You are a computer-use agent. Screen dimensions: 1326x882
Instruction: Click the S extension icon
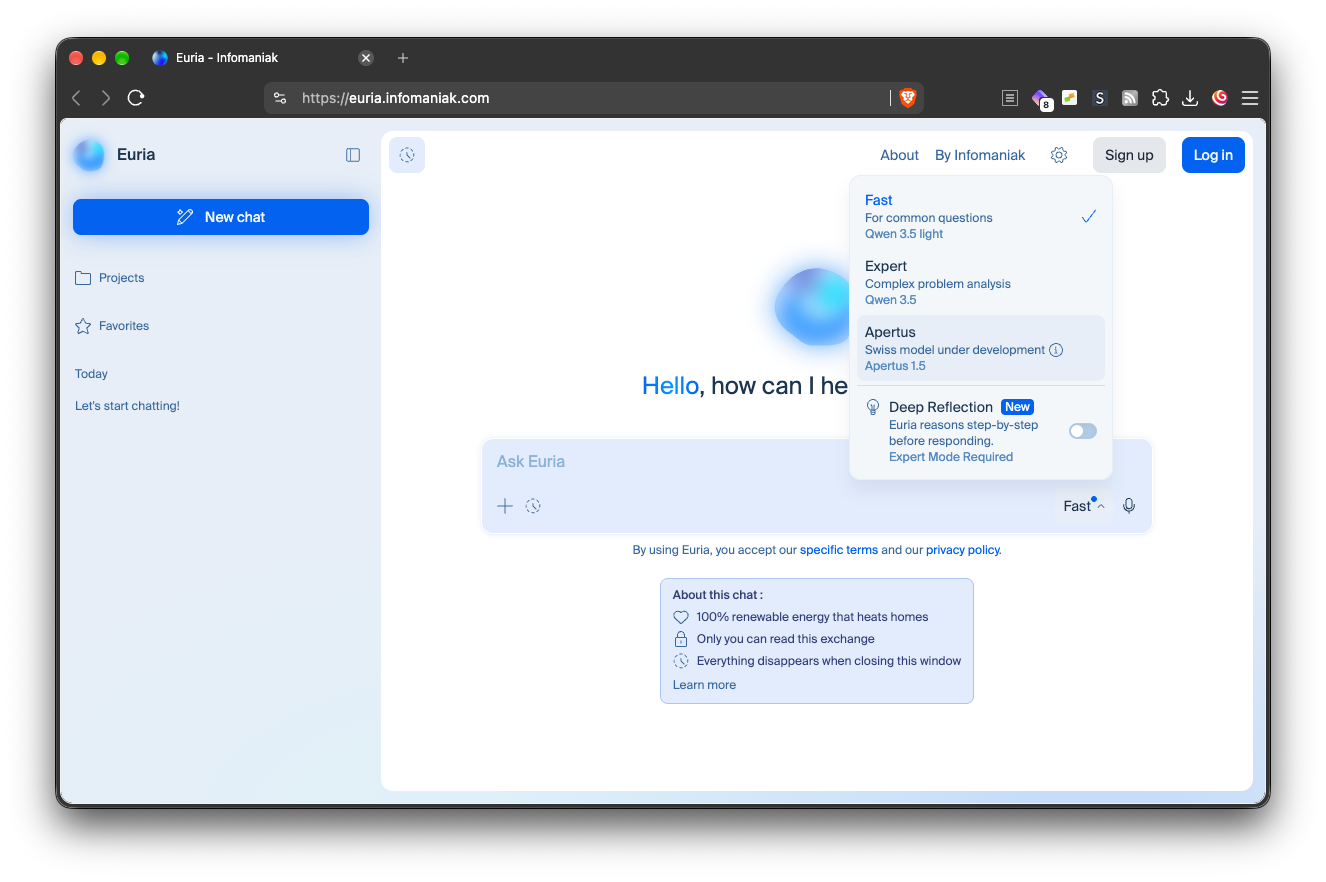click(1100, 98)
